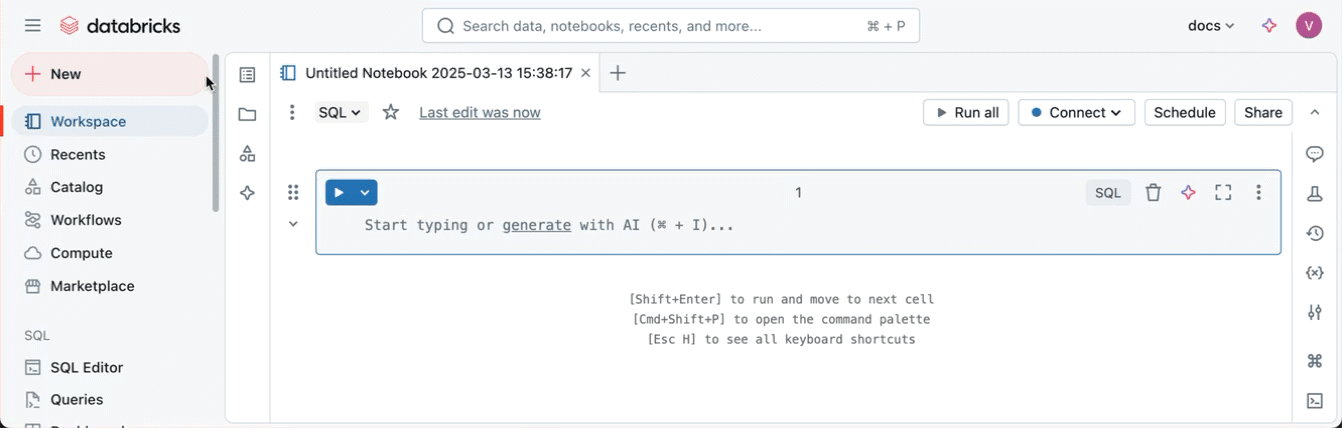Open MLflow experiments flask icon
1342x428 pixels.
[x=1315, y=194]
